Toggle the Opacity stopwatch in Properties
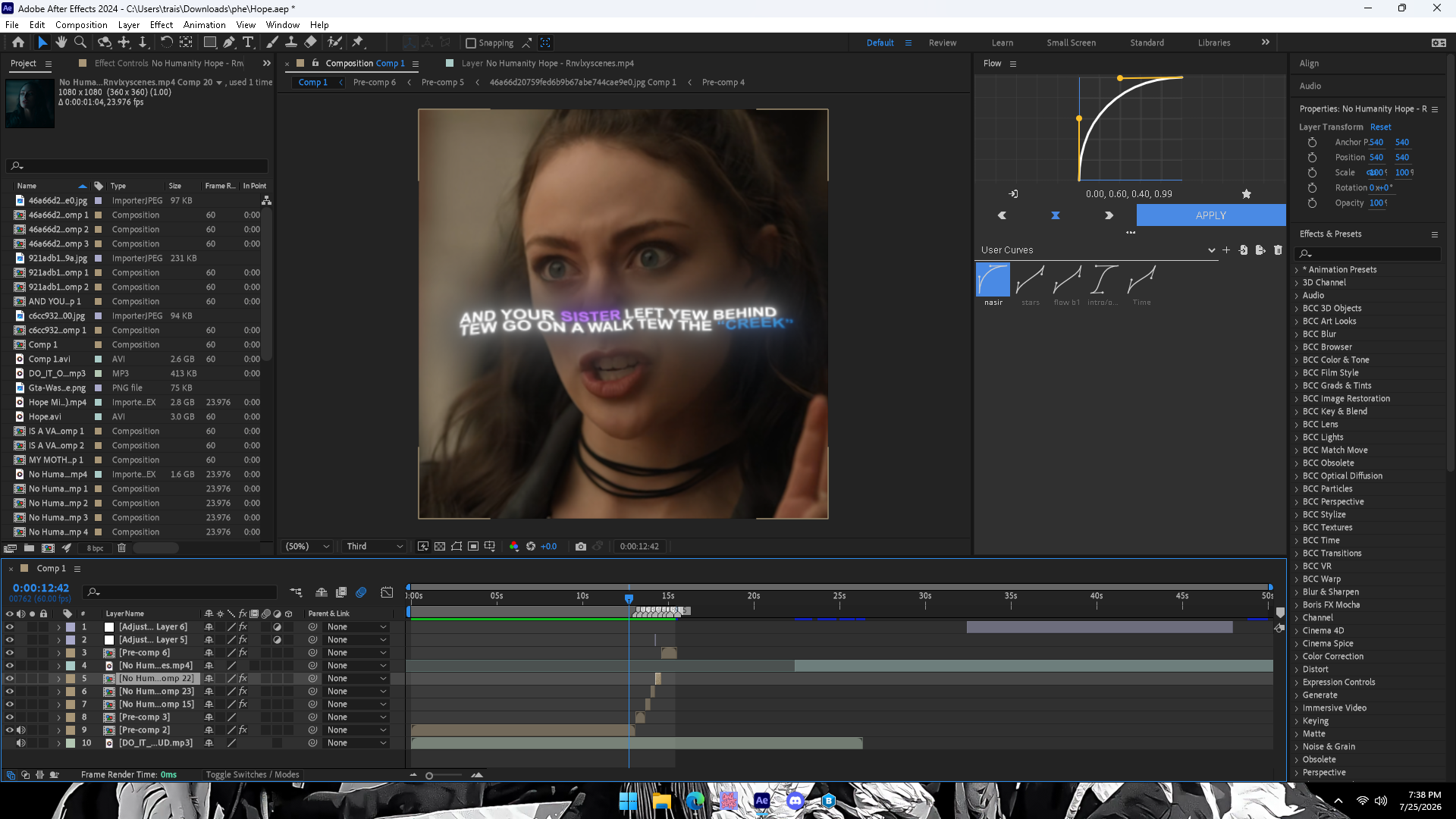 (1312, 203)
